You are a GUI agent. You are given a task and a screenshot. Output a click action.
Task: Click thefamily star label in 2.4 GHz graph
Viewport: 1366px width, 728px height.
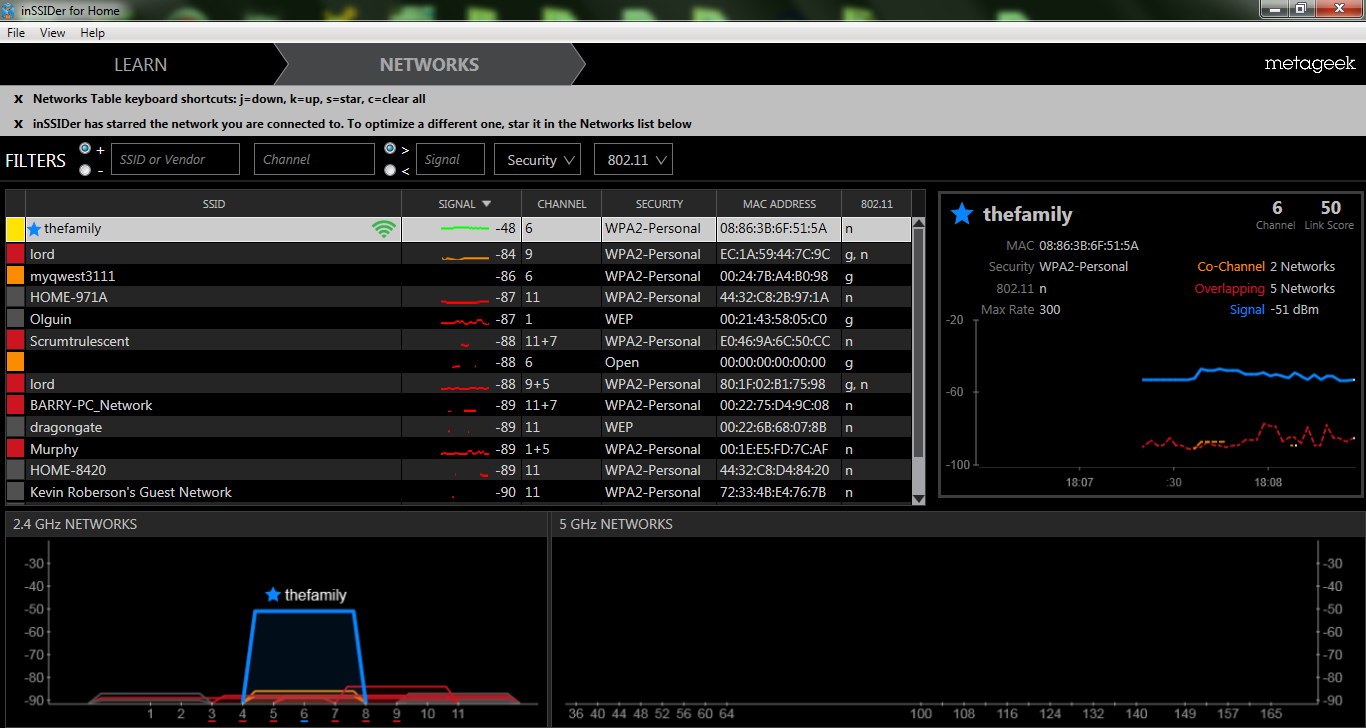point(305,595)
